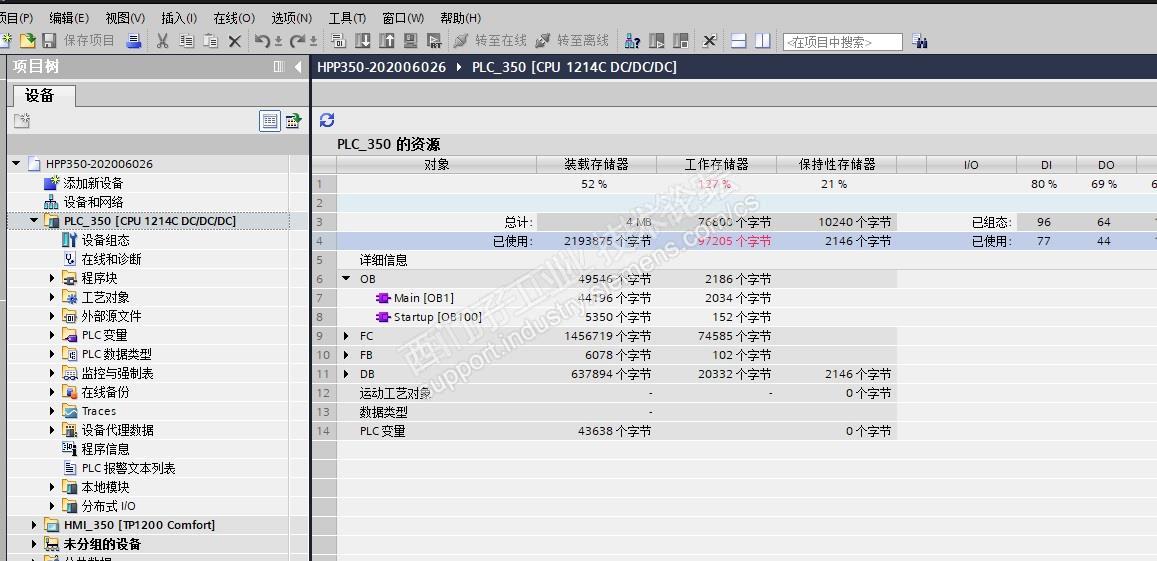Click the 转至离线 button
Image resolution: width=1157 pixels, height=561 pixels.
pyautogui.click(x=573, y=41)
